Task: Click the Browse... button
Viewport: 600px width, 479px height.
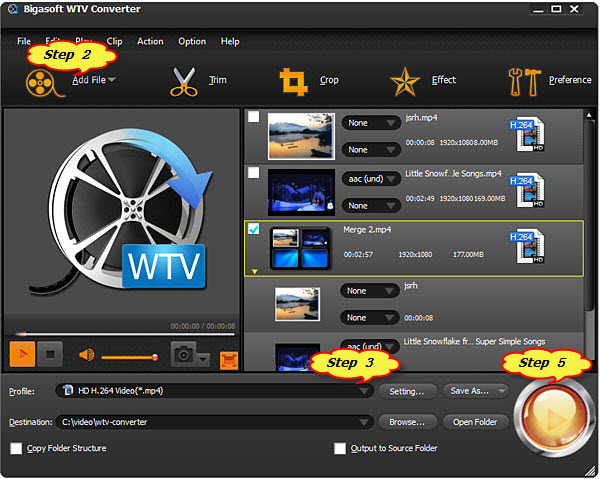Action: point(407,422)
